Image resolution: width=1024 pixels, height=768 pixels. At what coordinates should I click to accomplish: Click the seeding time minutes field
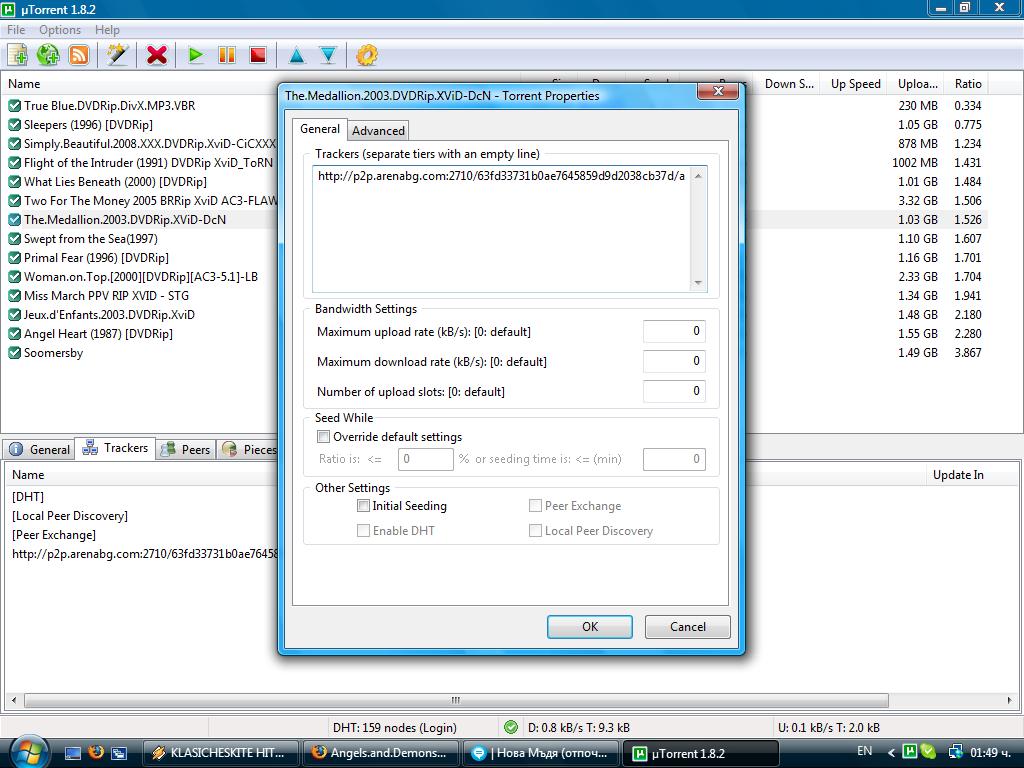674,459
